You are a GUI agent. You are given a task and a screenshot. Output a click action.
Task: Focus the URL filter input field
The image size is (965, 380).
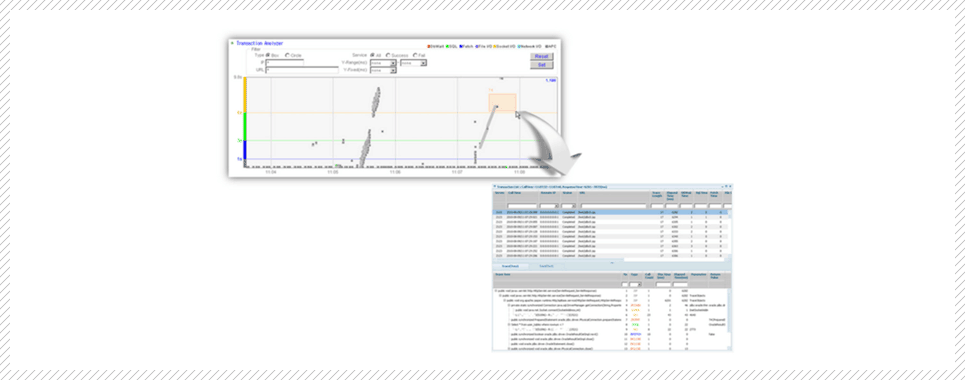302,70
